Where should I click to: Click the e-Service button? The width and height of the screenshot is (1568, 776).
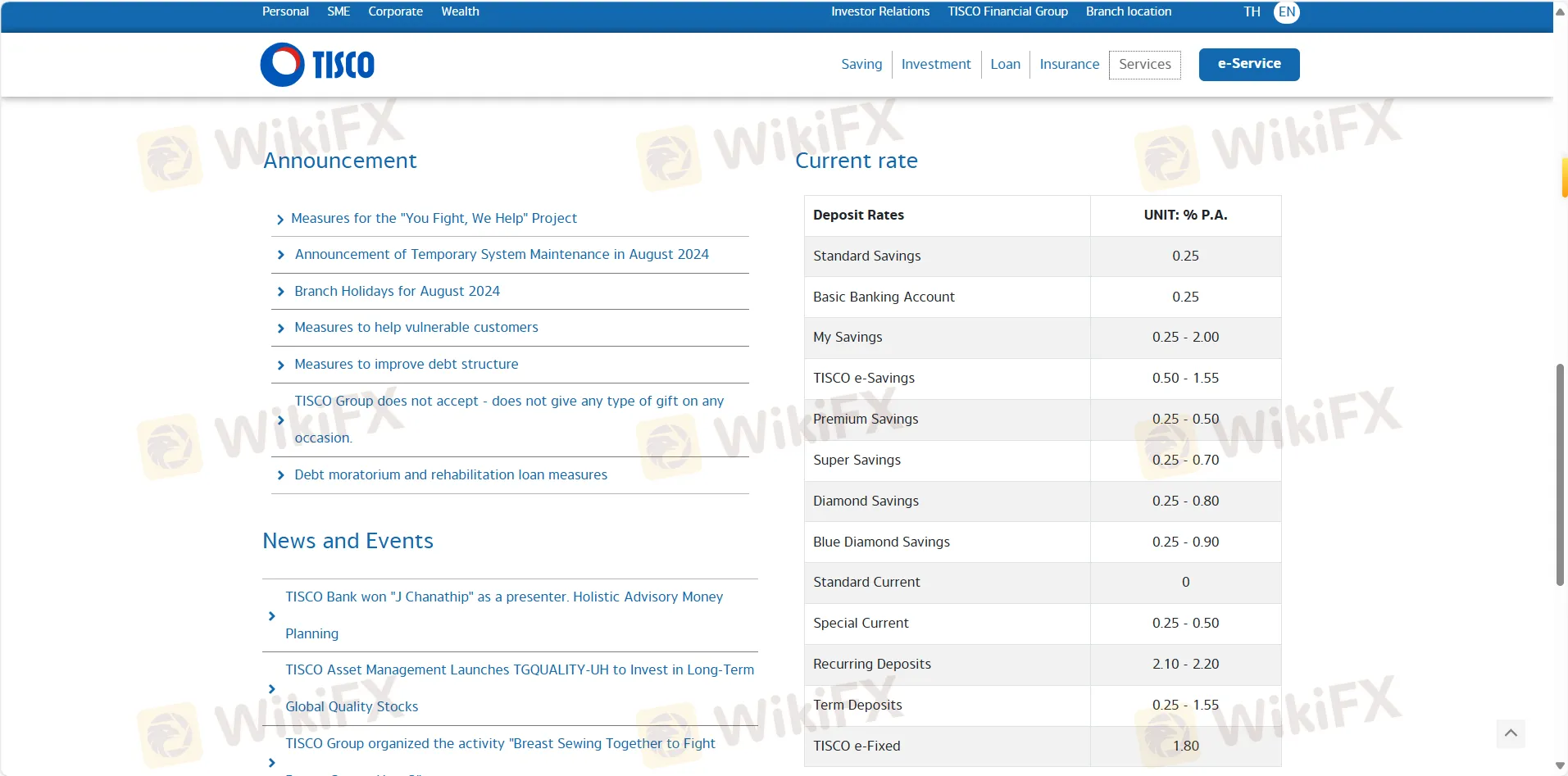(x=1249, y=64)
